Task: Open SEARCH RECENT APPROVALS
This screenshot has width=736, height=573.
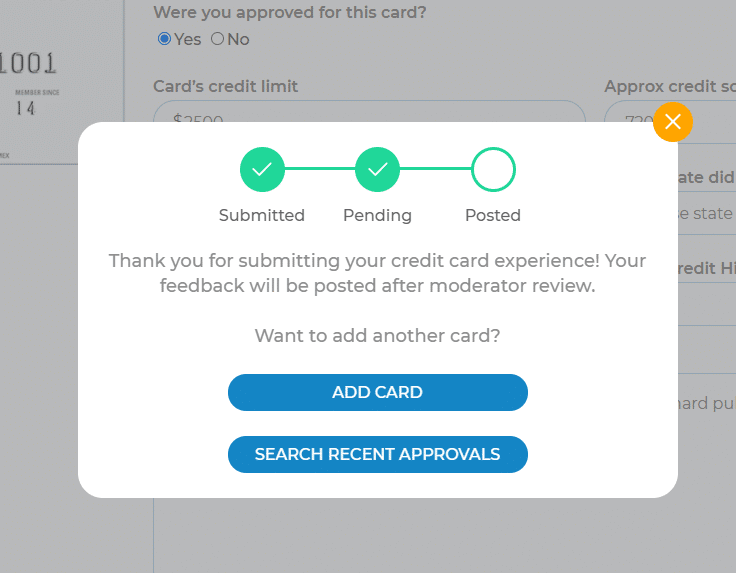Action: [377, 454]
